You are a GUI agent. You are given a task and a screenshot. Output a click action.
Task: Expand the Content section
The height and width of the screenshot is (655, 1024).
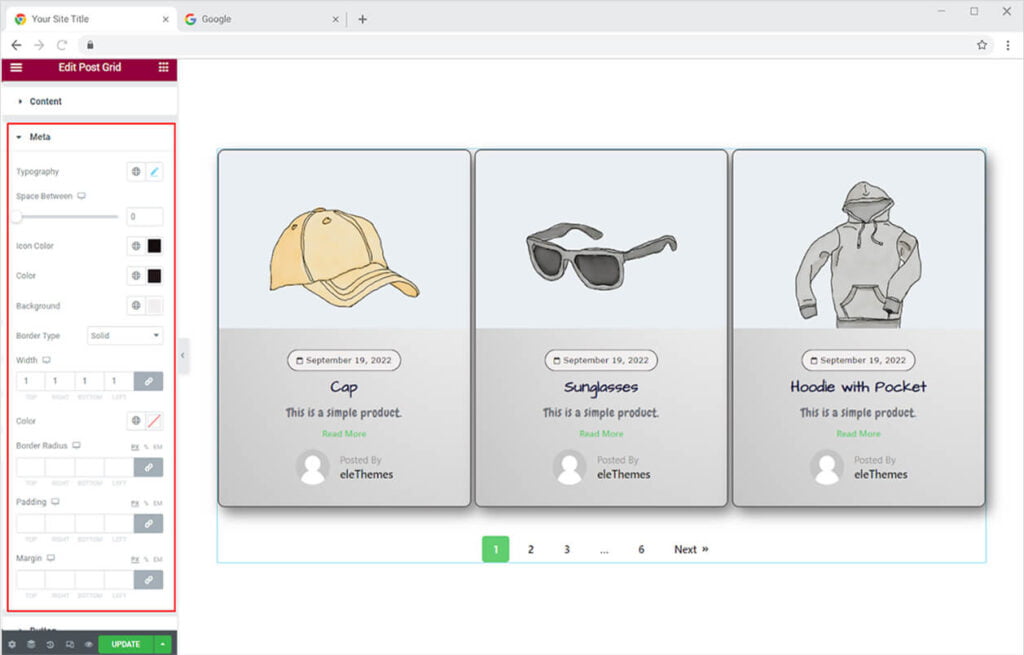click(x=45, y=101)
